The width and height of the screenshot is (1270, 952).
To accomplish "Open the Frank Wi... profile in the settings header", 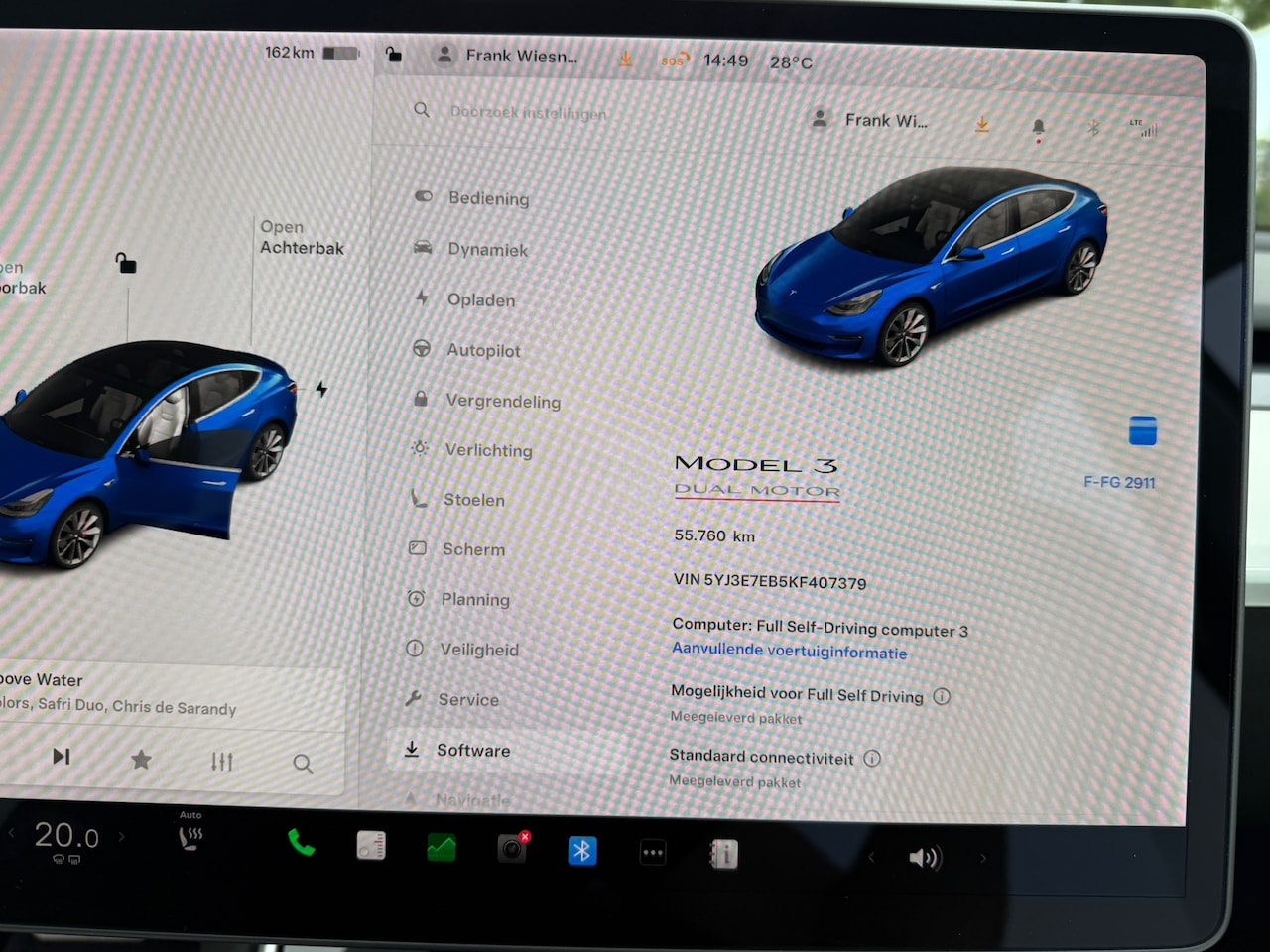I will pyautogui.click(x=870, y=120).
